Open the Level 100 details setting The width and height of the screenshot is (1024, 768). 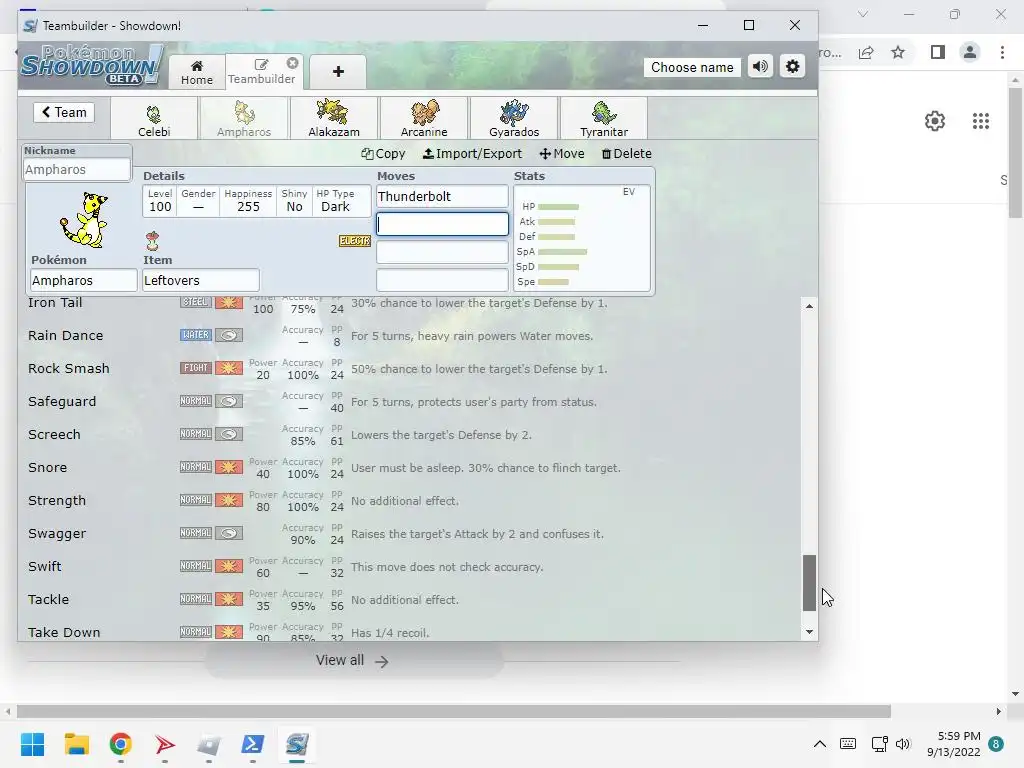tap(160, 201)
